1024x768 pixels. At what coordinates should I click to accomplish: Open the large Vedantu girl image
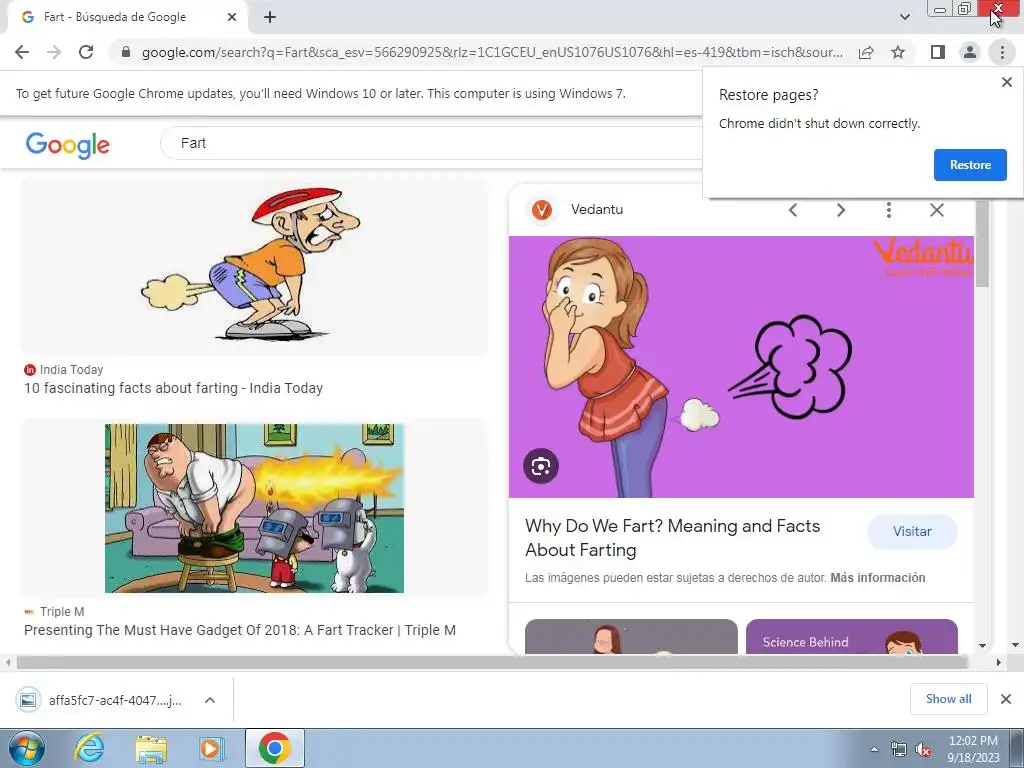pos(741,367)
